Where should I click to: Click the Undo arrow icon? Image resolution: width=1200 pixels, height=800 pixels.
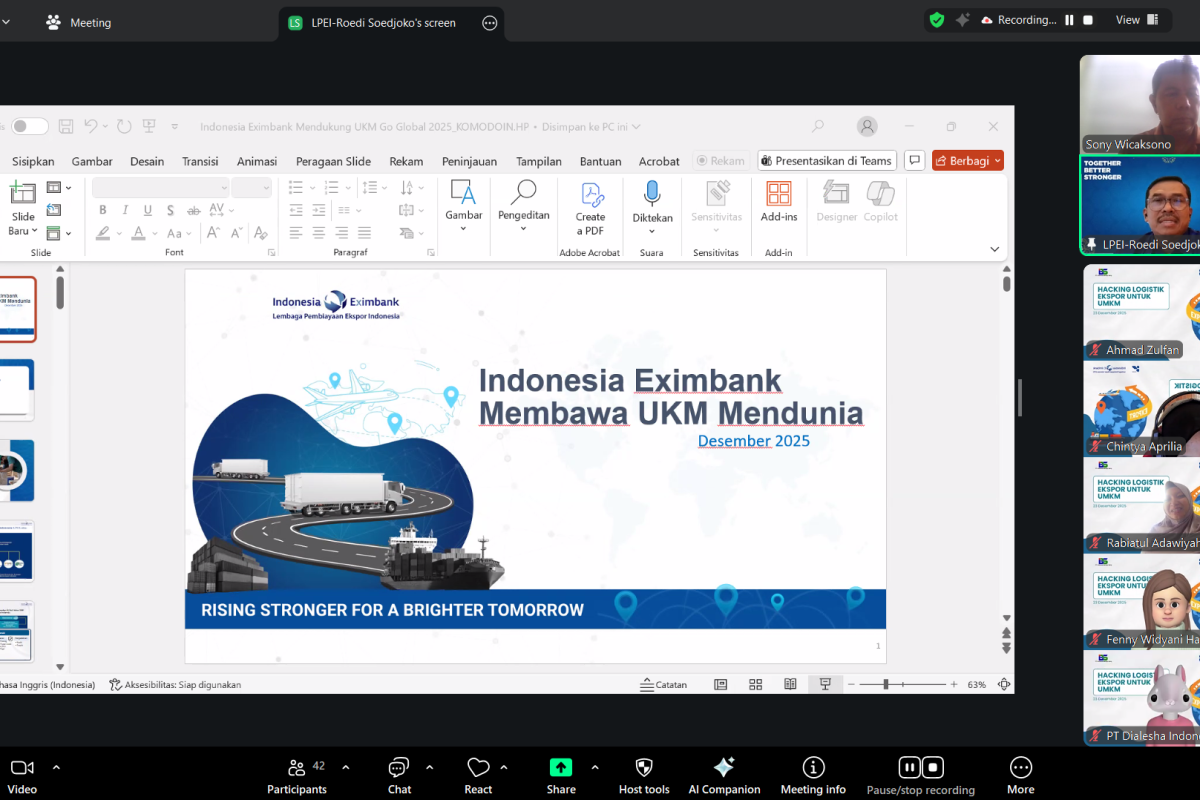[x=91, y=126]
